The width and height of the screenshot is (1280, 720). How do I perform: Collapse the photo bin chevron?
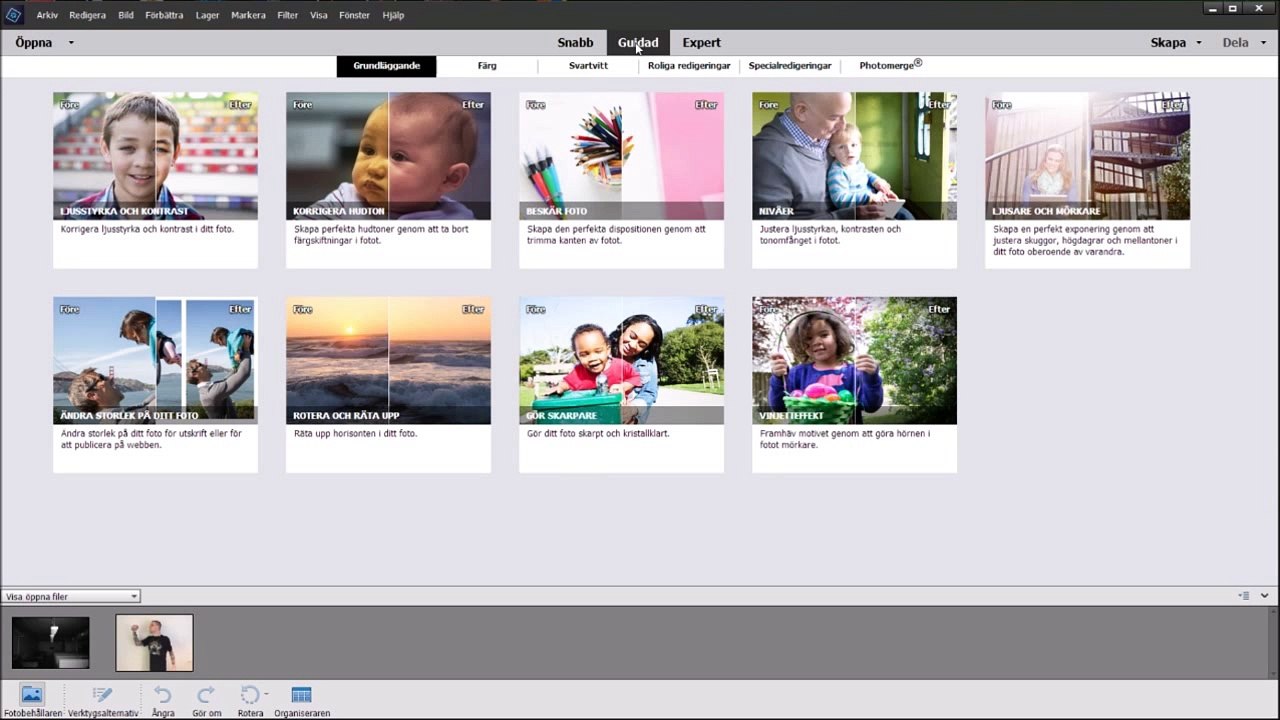tap(1264, 596)
